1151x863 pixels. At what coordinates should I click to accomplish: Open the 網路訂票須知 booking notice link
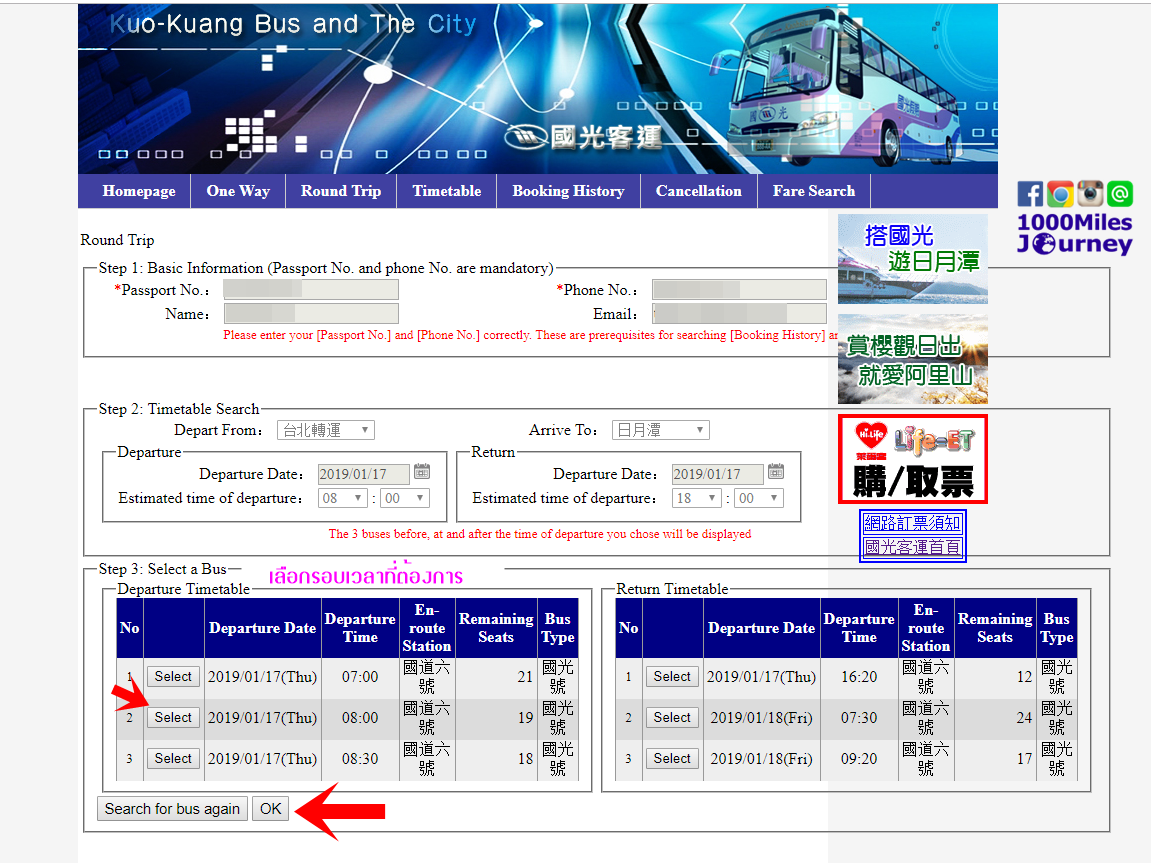[x=912, y=523]
